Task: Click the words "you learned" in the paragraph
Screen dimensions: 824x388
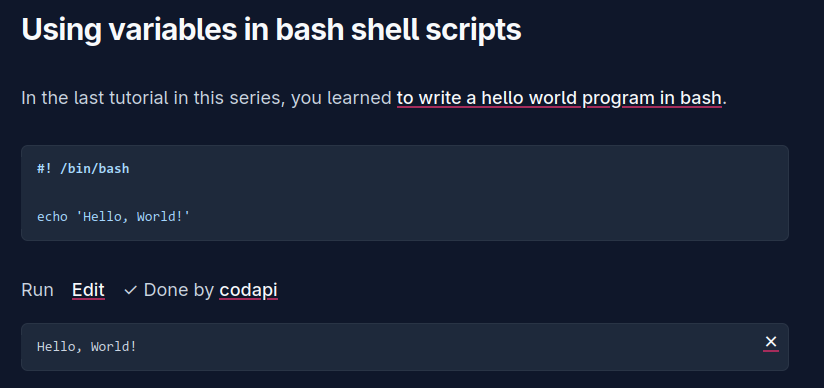Action: pyautogui.click(x=341, y=98)
